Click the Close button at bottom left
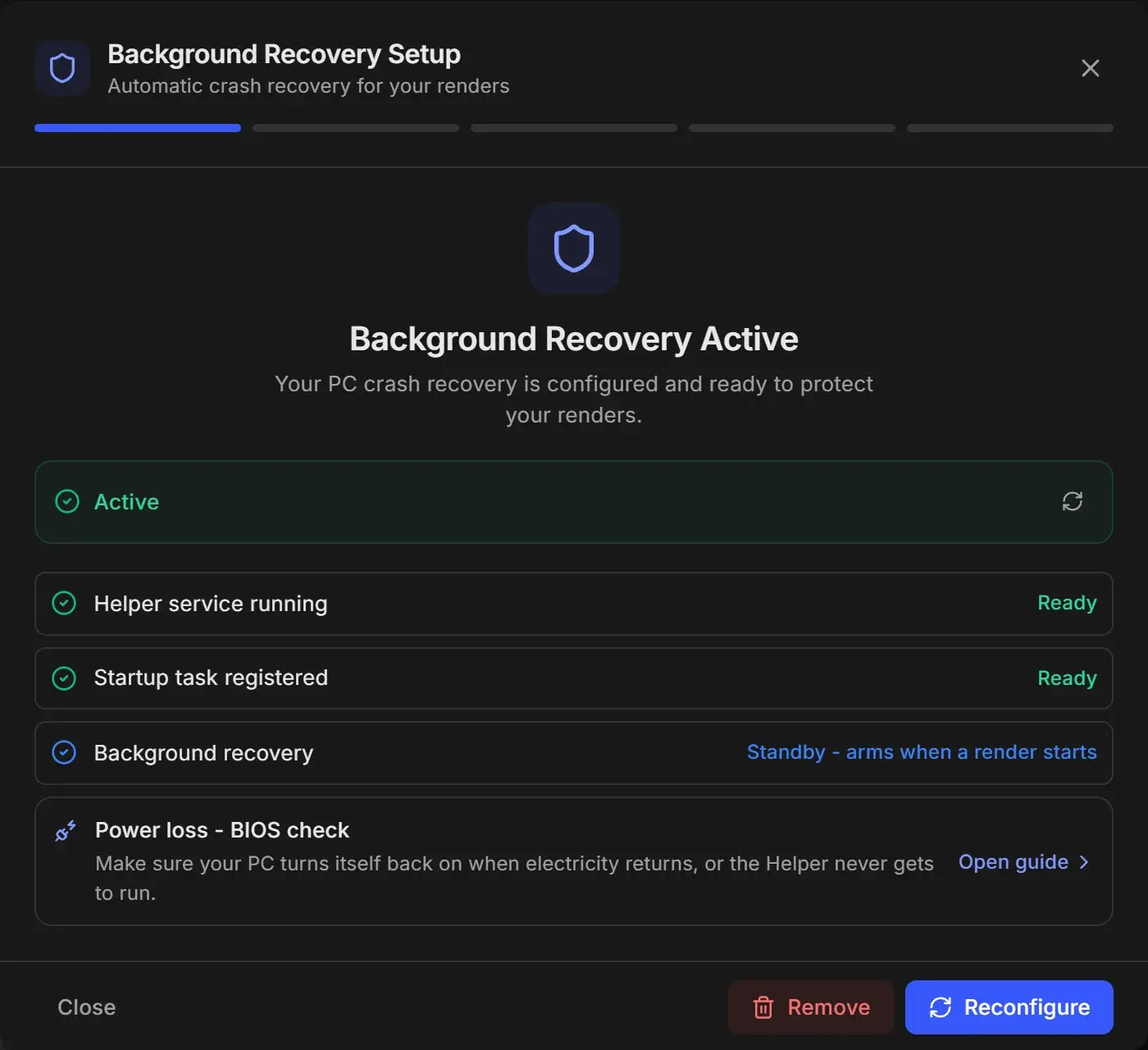 pos(87,1007)
